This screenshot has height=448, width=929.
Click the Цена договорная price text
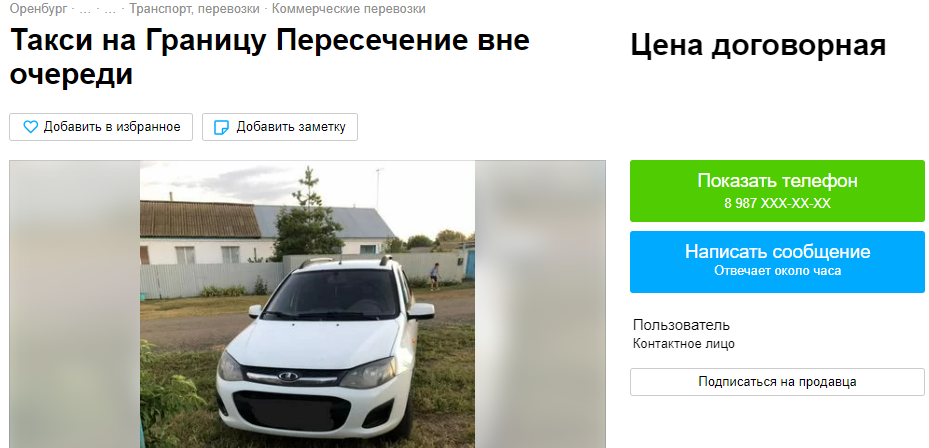(758, 46)
